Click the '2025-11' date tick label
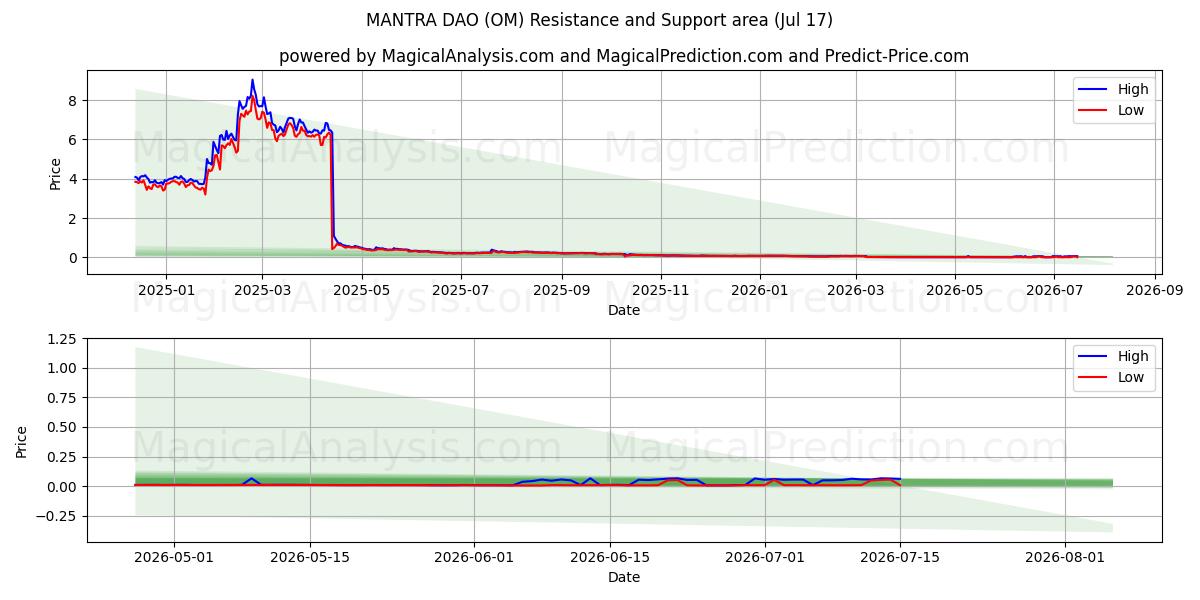This screenshot has width=1200, height=600. [x=661, y=290]
